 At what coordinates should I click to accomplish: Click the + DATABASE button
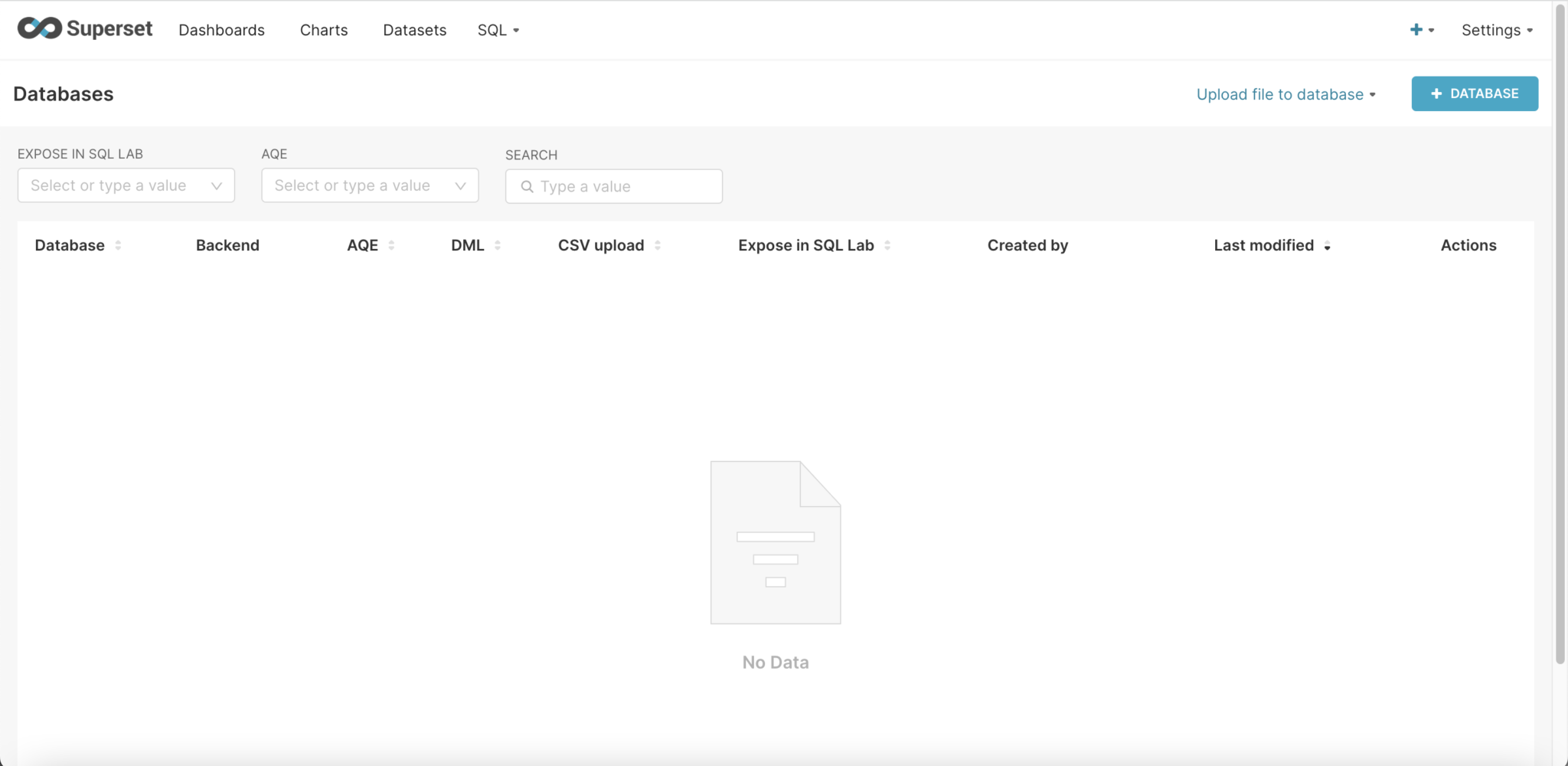pos(1474,93)
